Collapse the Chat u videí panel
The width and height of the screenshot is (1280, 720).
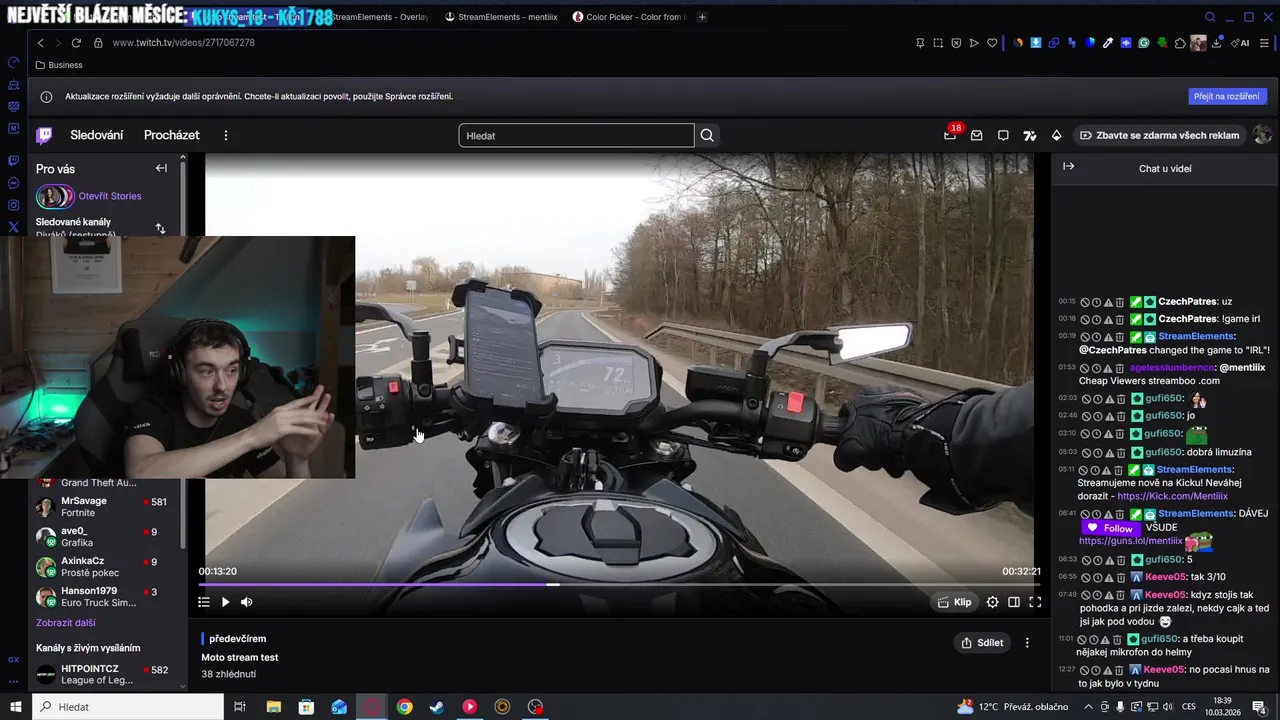(x=1068, y=167)
